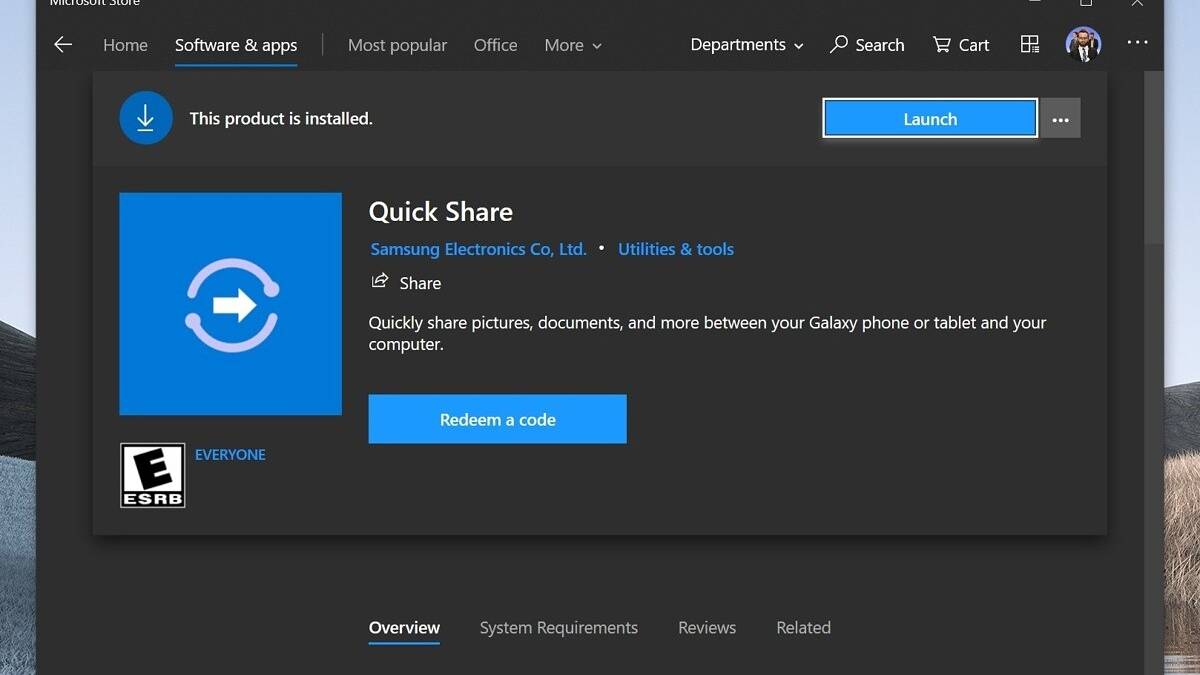
Task: Click the library grid icon
Action: 1030,44
